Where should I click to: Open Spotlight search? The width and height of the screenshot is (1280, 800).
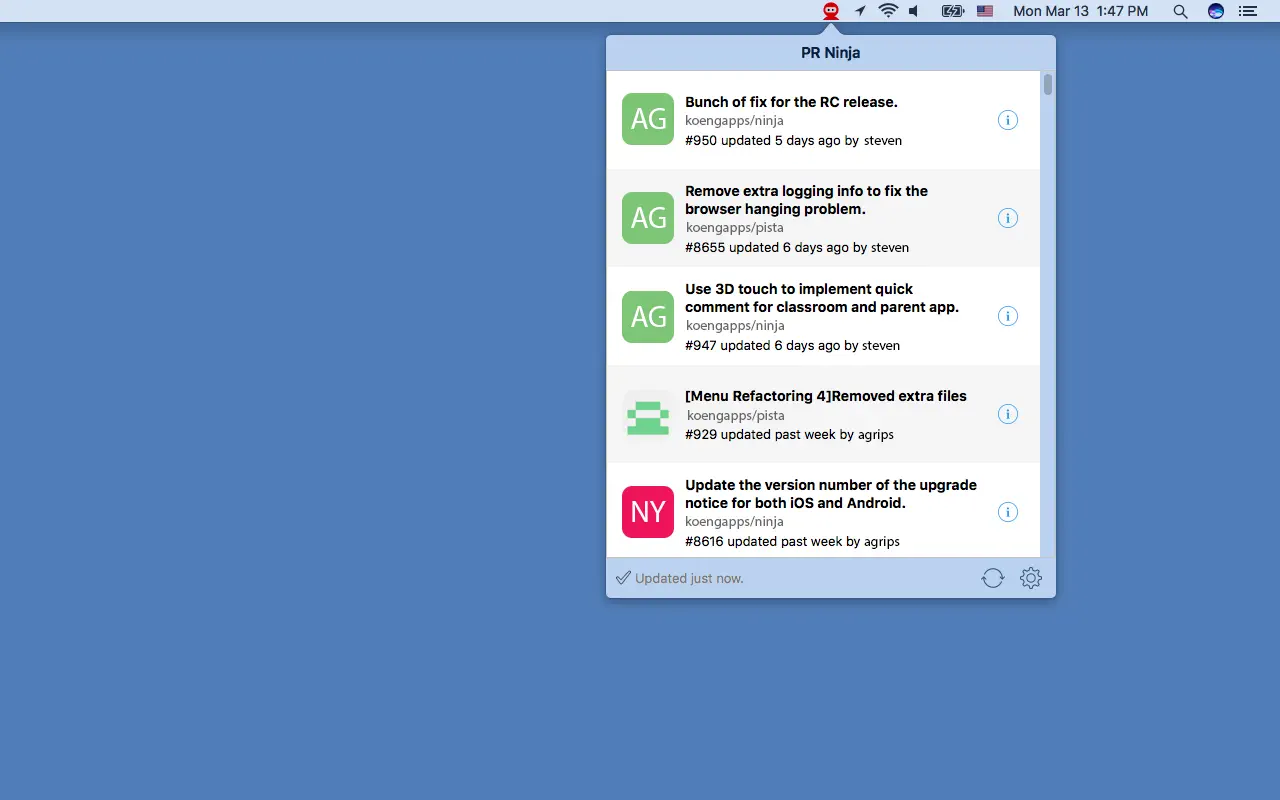[1180, 11]
